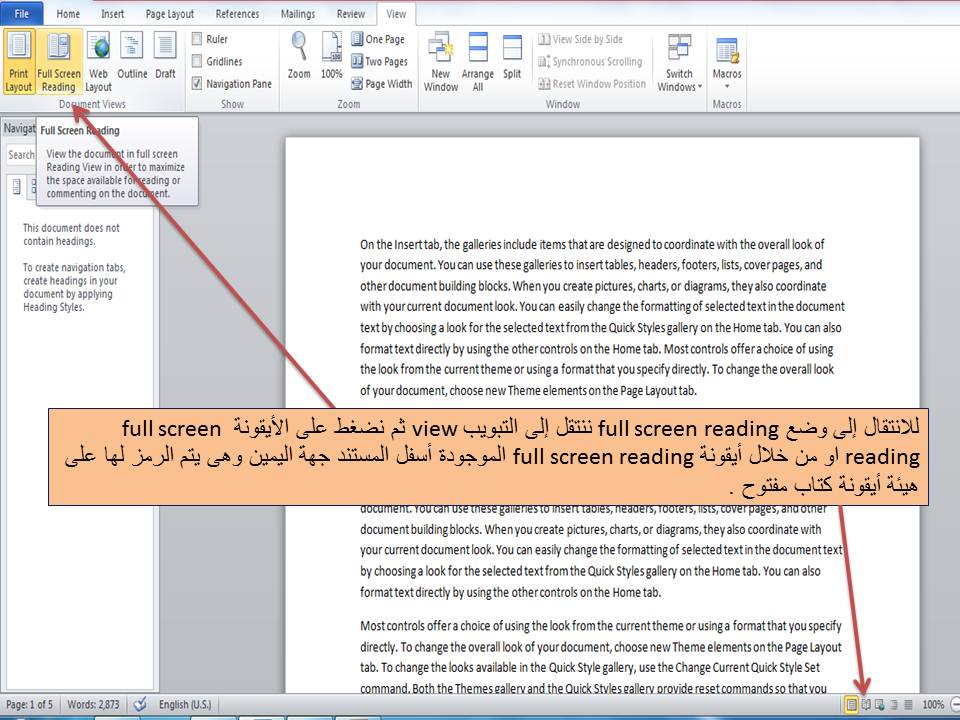This screenshot has height=720, width=960.
Task: Click View Side by Side
Action: coord(580,39)
